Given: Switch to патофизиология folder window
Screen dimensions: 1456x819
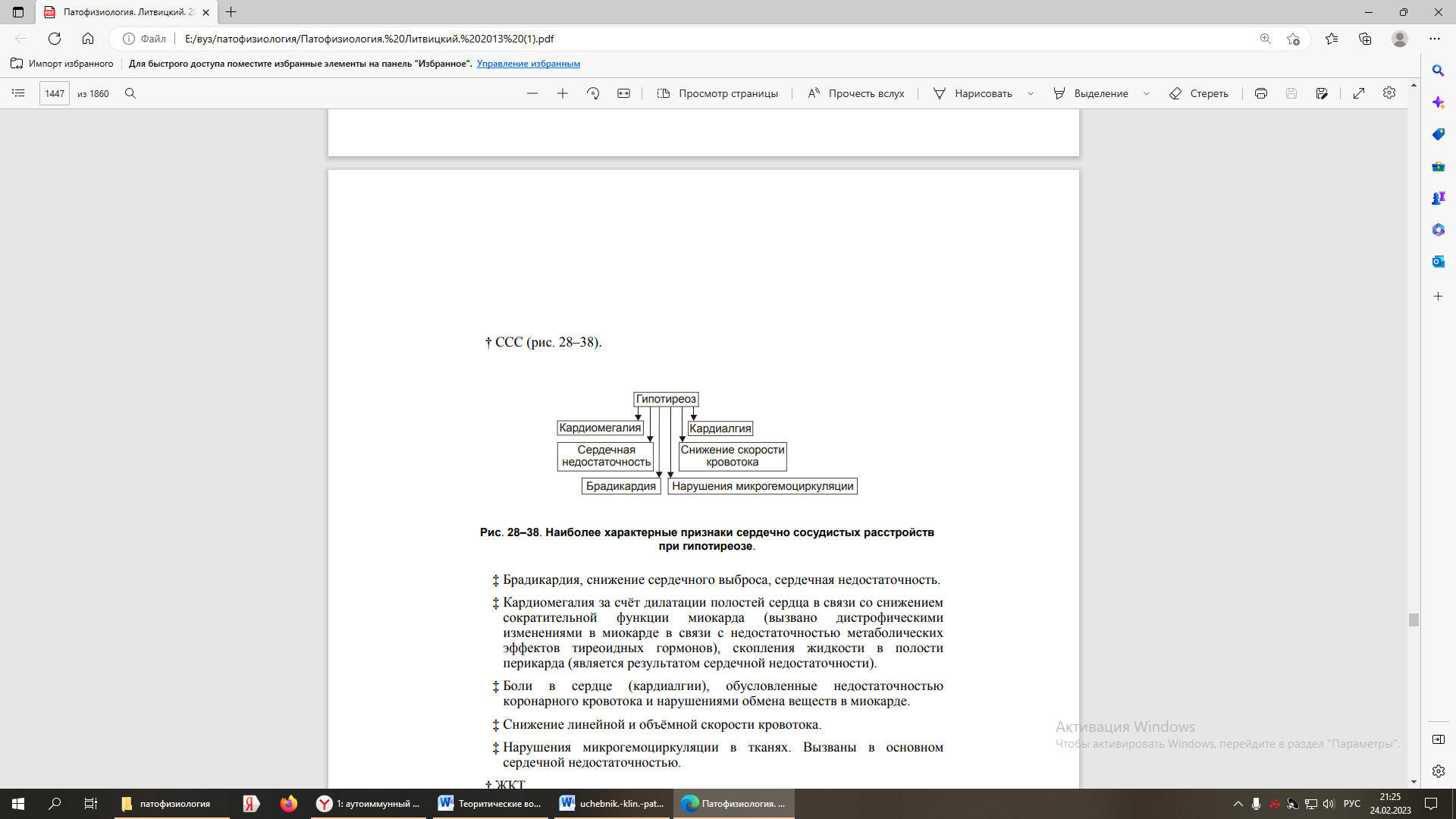Looking at the screenshot, I should [172, 804].
